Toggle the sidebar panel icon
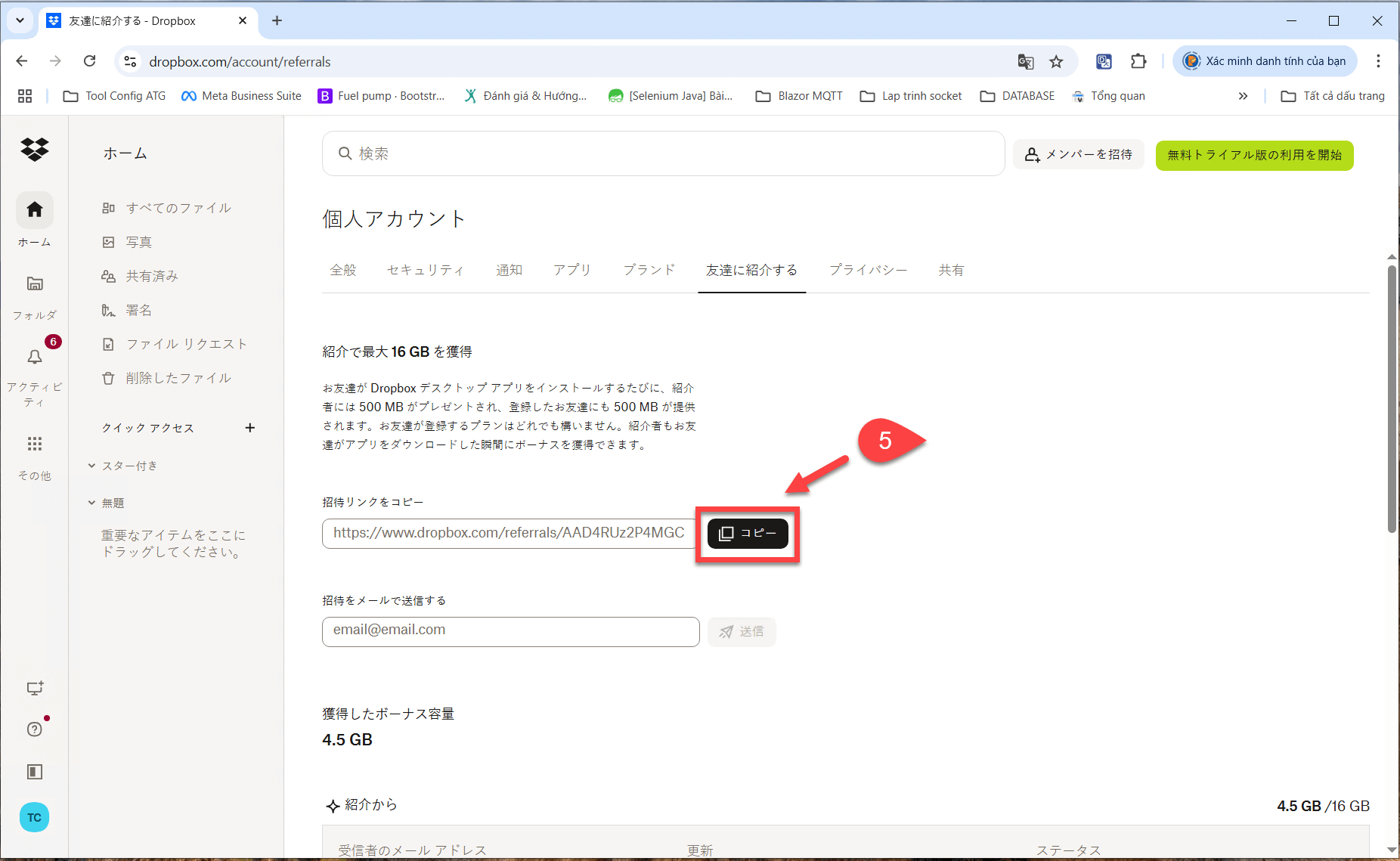This screenshot has height=861, width=1400. 35,772
